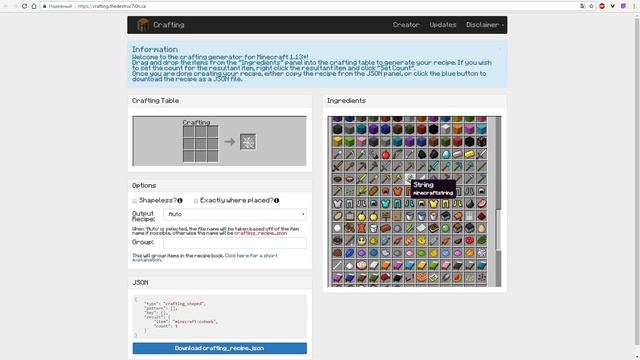Pick the slimeball ingredient
The image size is (640, 360).
pos(446,228)
